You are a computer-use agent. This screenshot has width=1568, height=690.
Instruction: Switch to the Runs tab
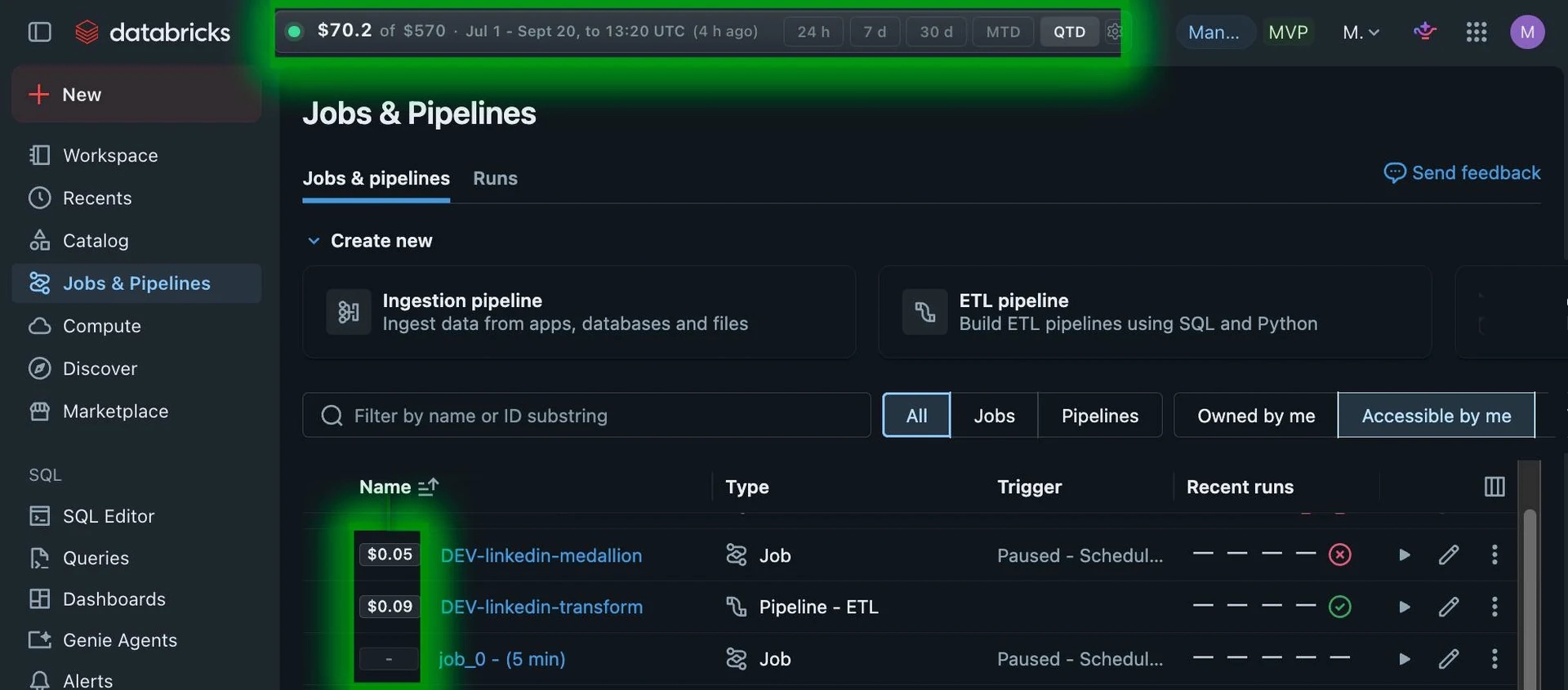coord(495,178)
